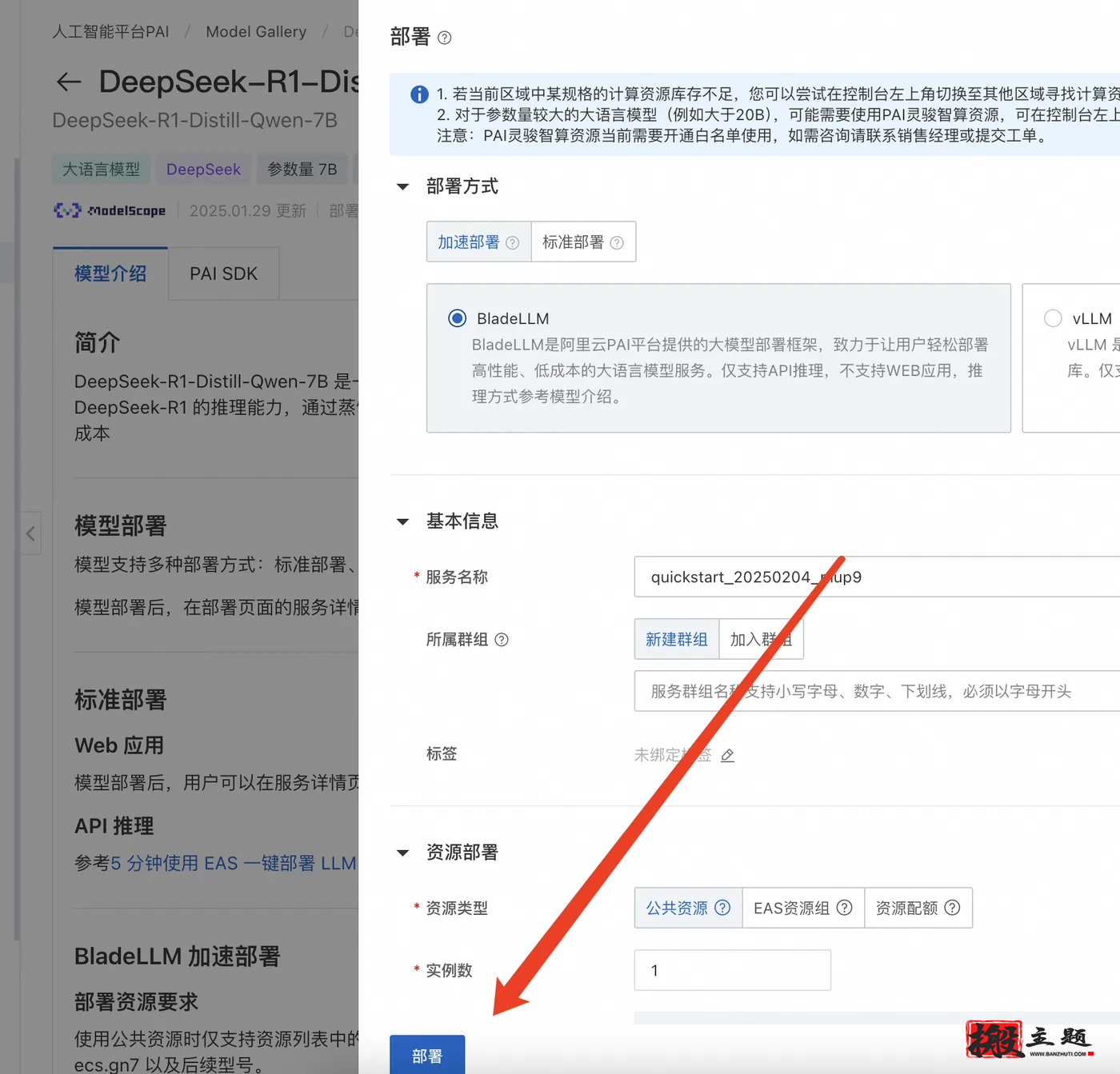This screenshot has height=1074, width=1120.
Task: Click the 服务群组名称 input field
Action: click(x=877, y=691)
